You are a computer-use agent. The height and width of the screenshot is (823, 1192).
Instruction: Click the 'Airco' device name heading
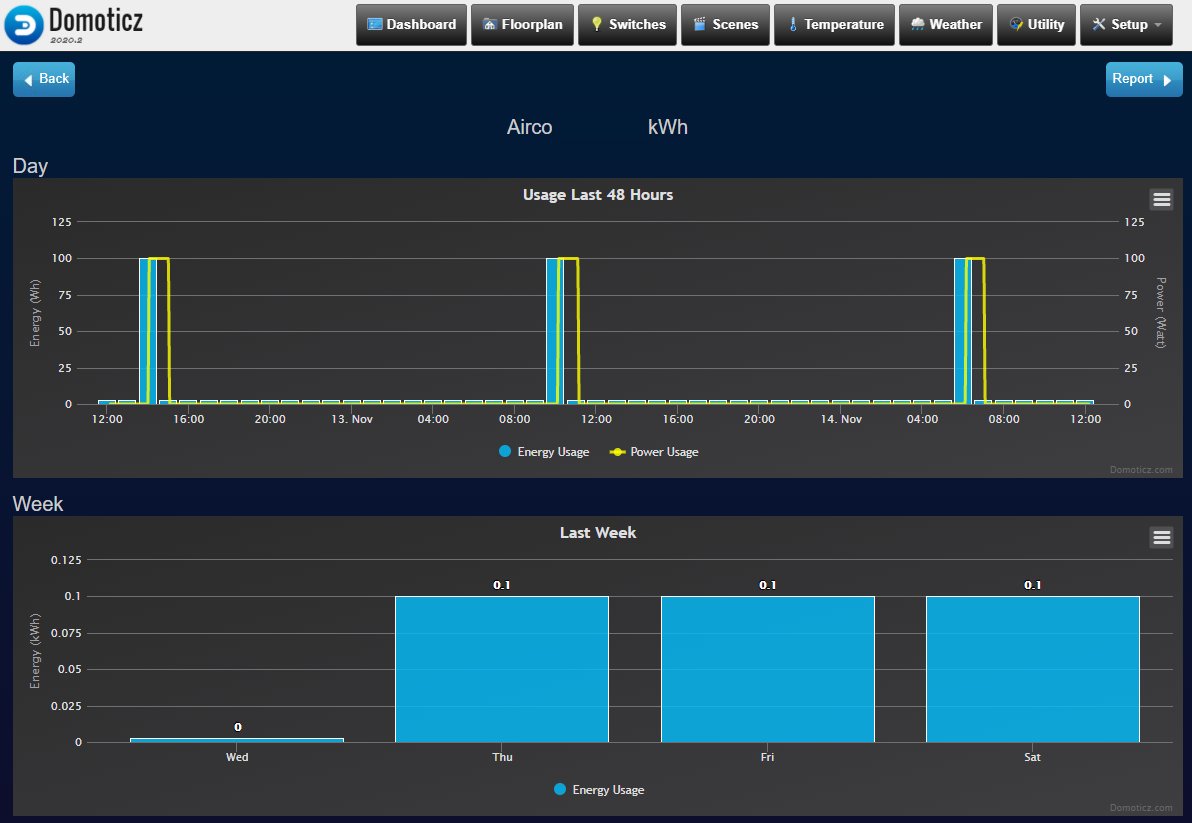coord(530,127)
